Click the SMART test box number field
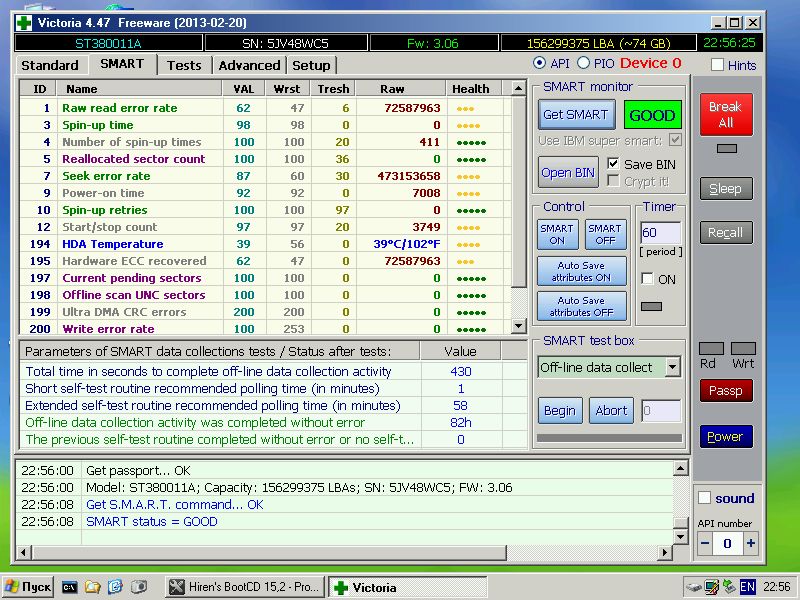This screenshot has width=800, height=600. click(661, 411)
